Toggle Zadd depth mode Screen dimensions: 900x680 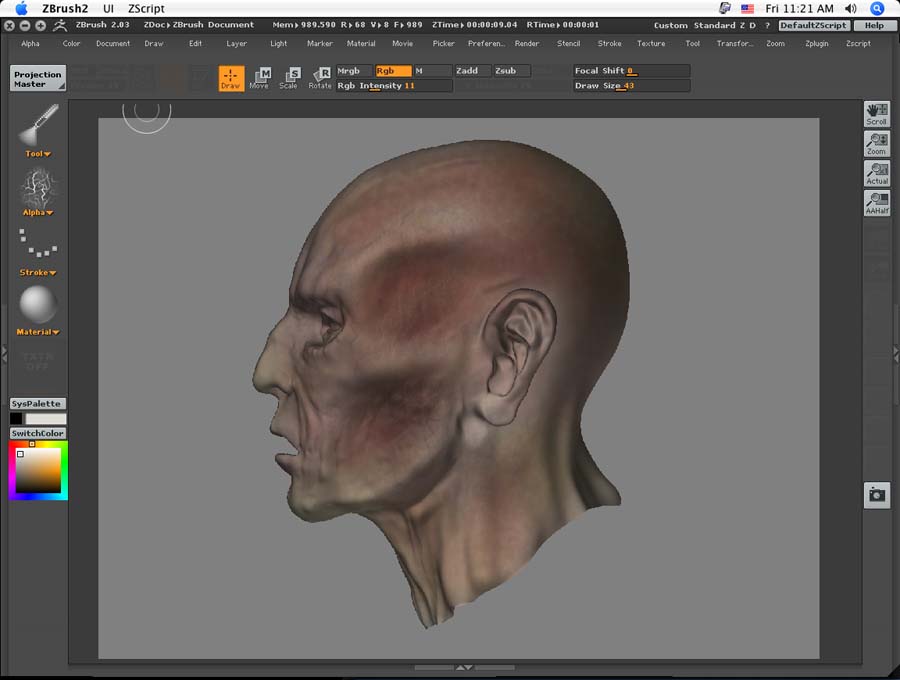click(472, 71)
